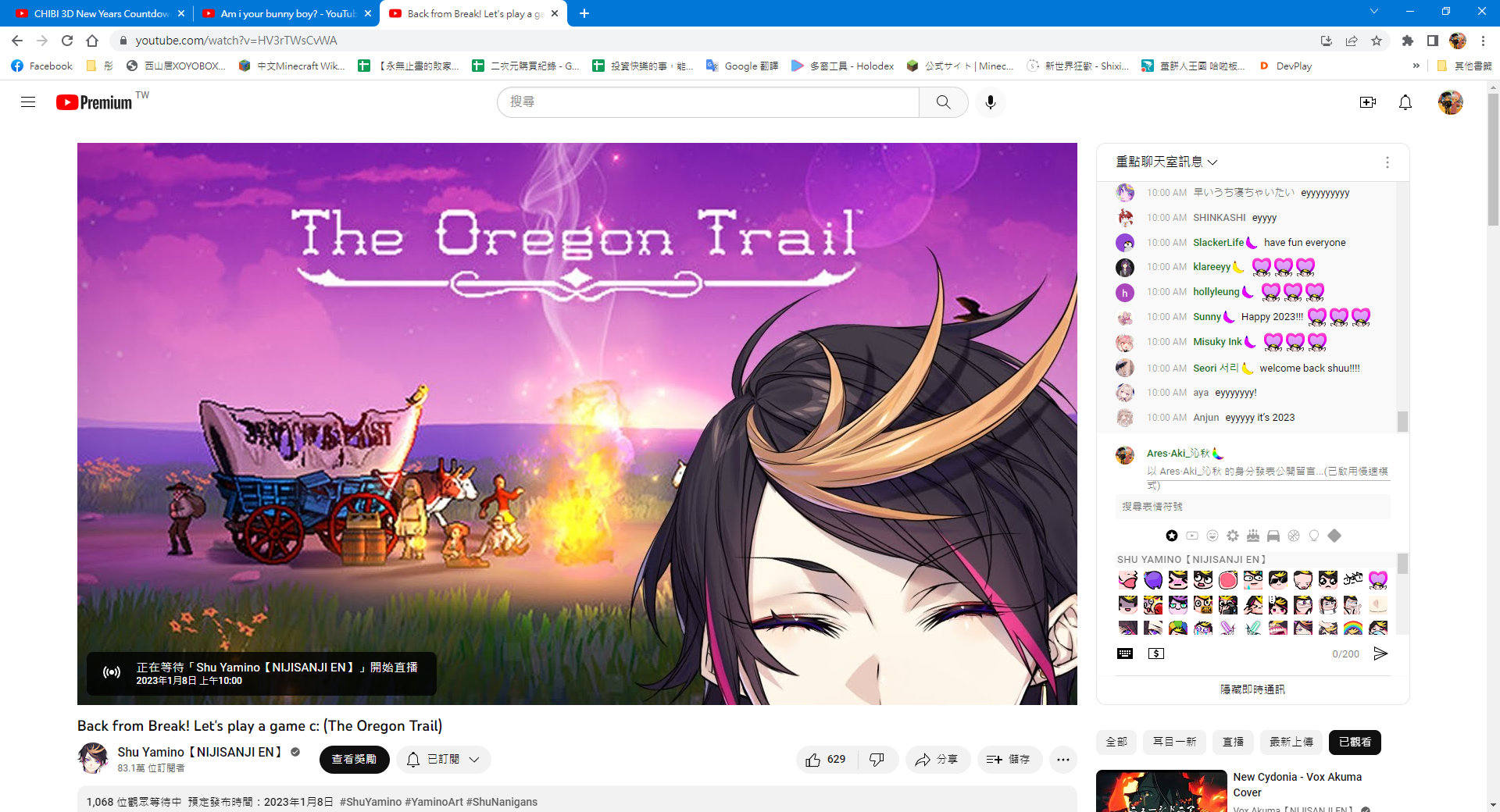The width and height of the screenshot is (1500, 812).
Task: Open New Cydonia Vox Akuma video thumbnail
Action: pos(1162,791)
